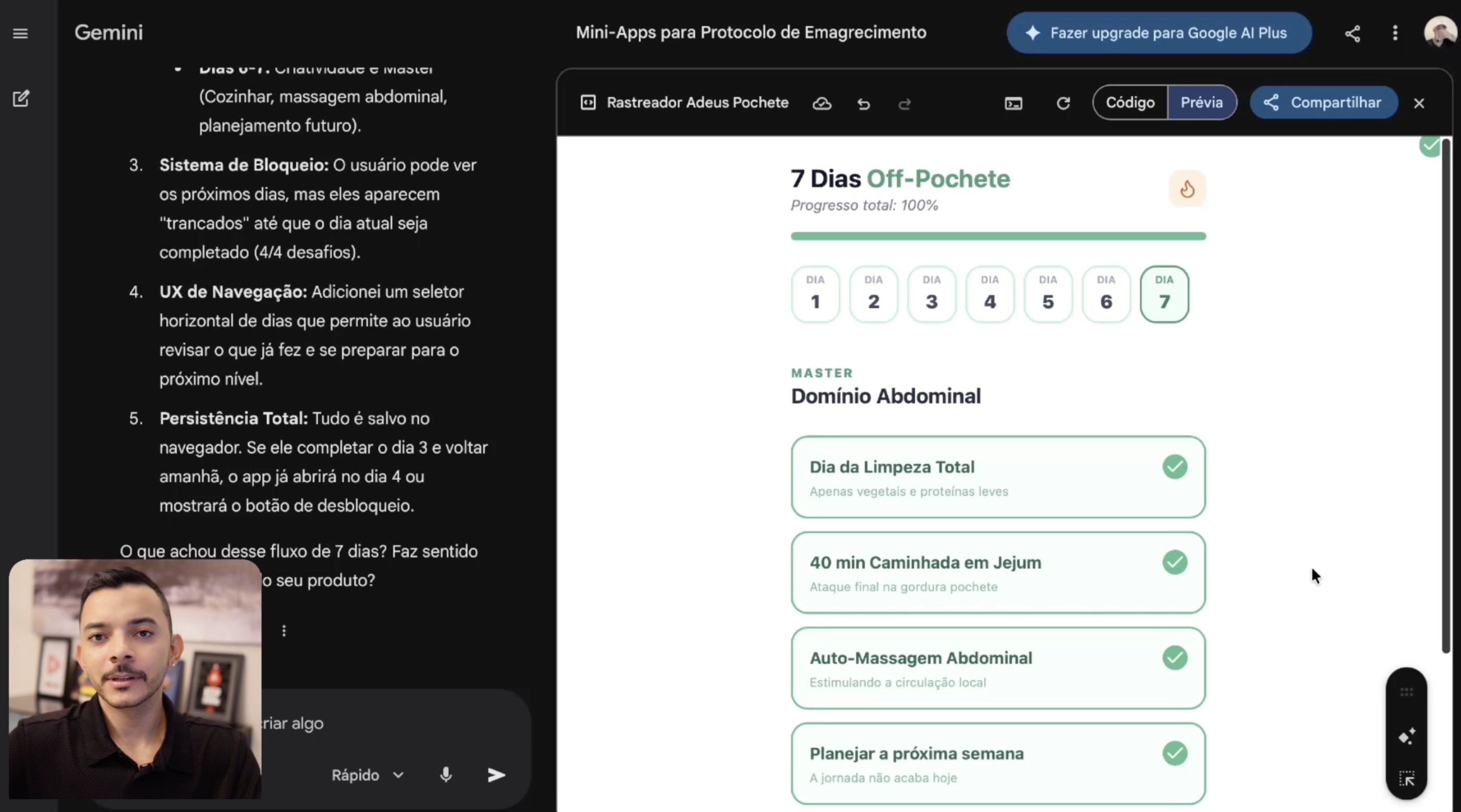
Task: Switch to the Código tab
Action: [x=1130, y=103]
